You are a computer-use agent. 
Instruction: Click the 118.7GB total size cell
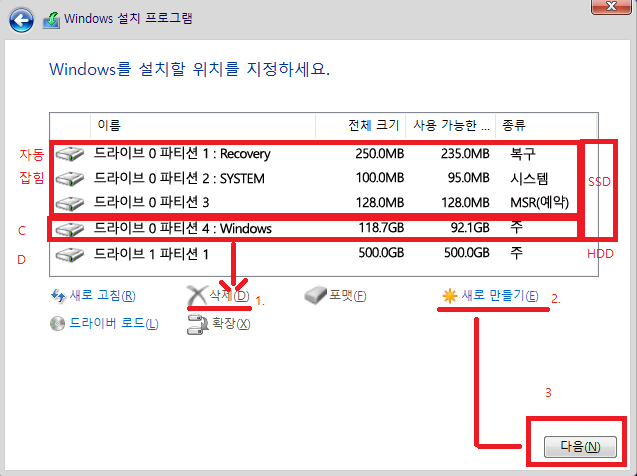point(381,228)
